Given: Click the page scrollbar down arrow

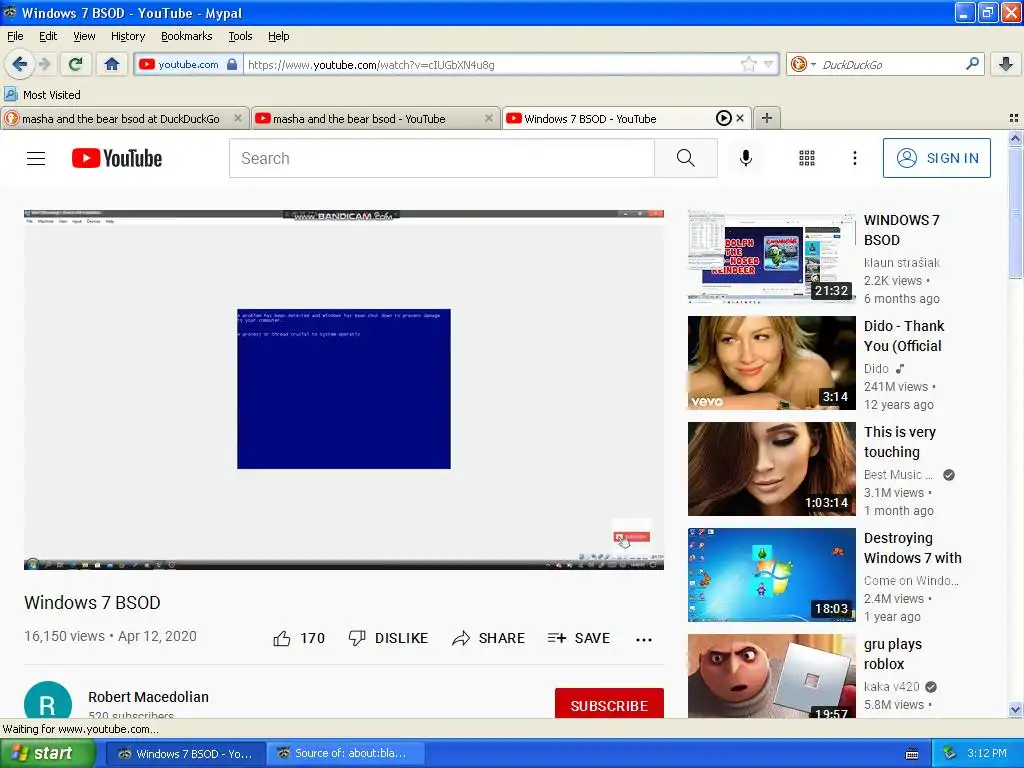Looking at the screenshot, I should click(1015, 709).
